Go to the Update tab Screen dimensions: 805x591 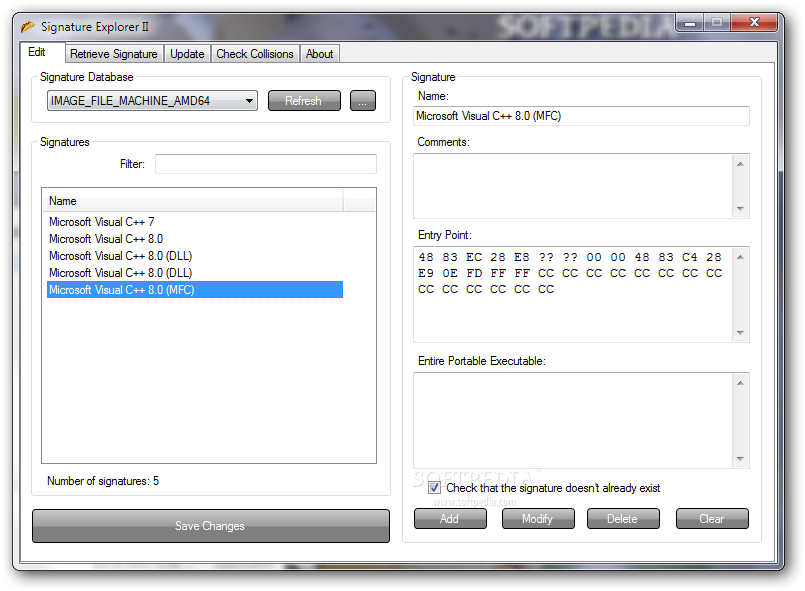coord(187,54)
